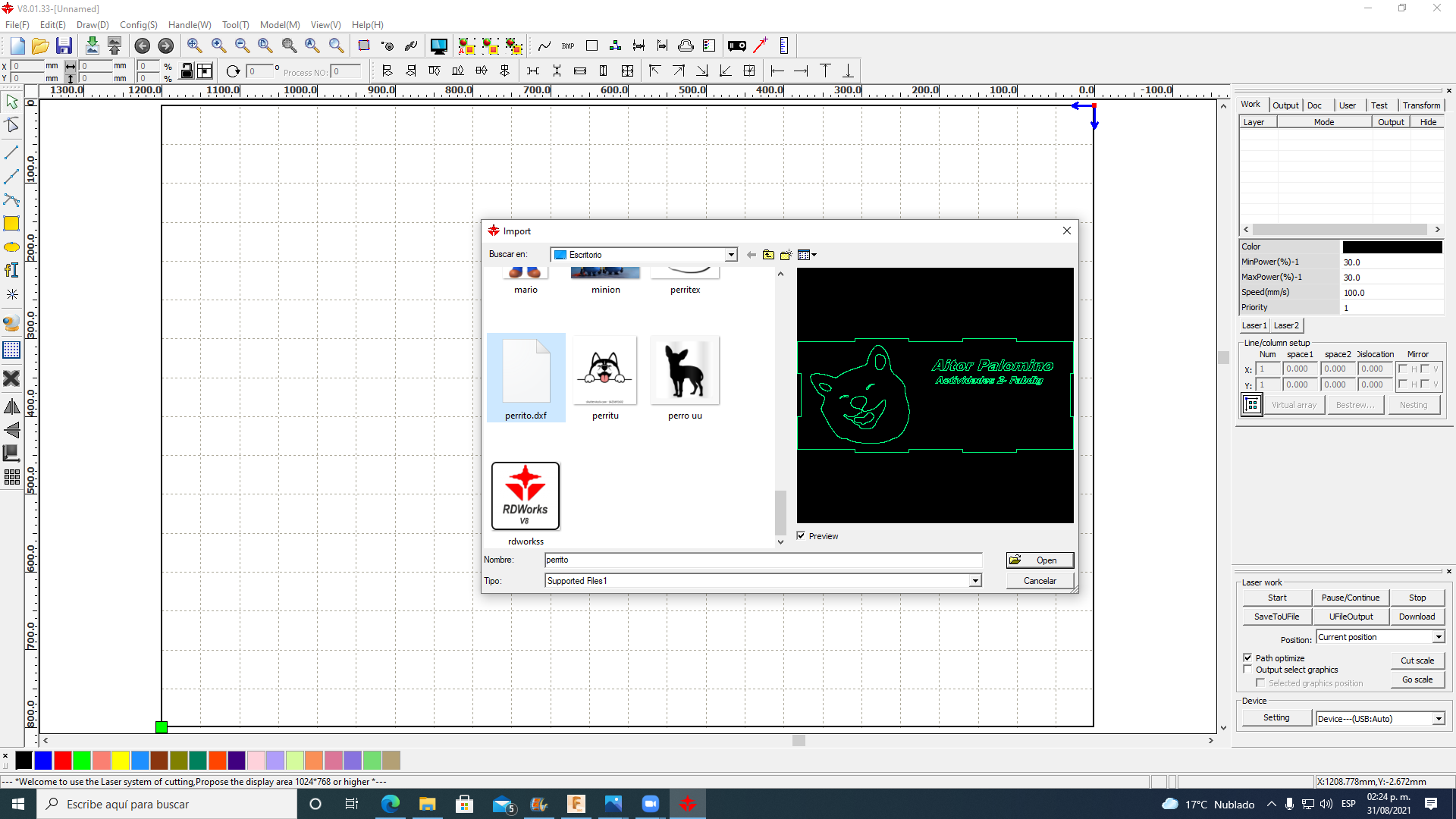Expand the Buscar en dropdown in Import

click(729, 253)
